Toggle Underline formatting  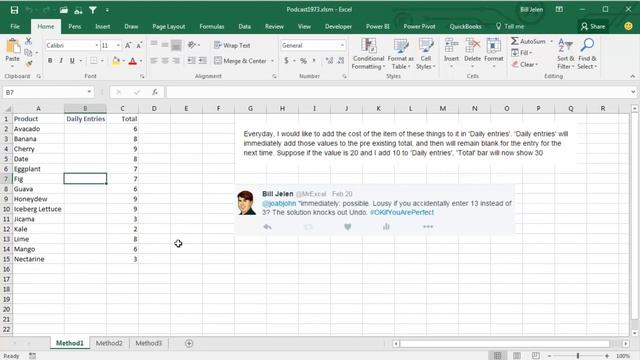(72, 61)
